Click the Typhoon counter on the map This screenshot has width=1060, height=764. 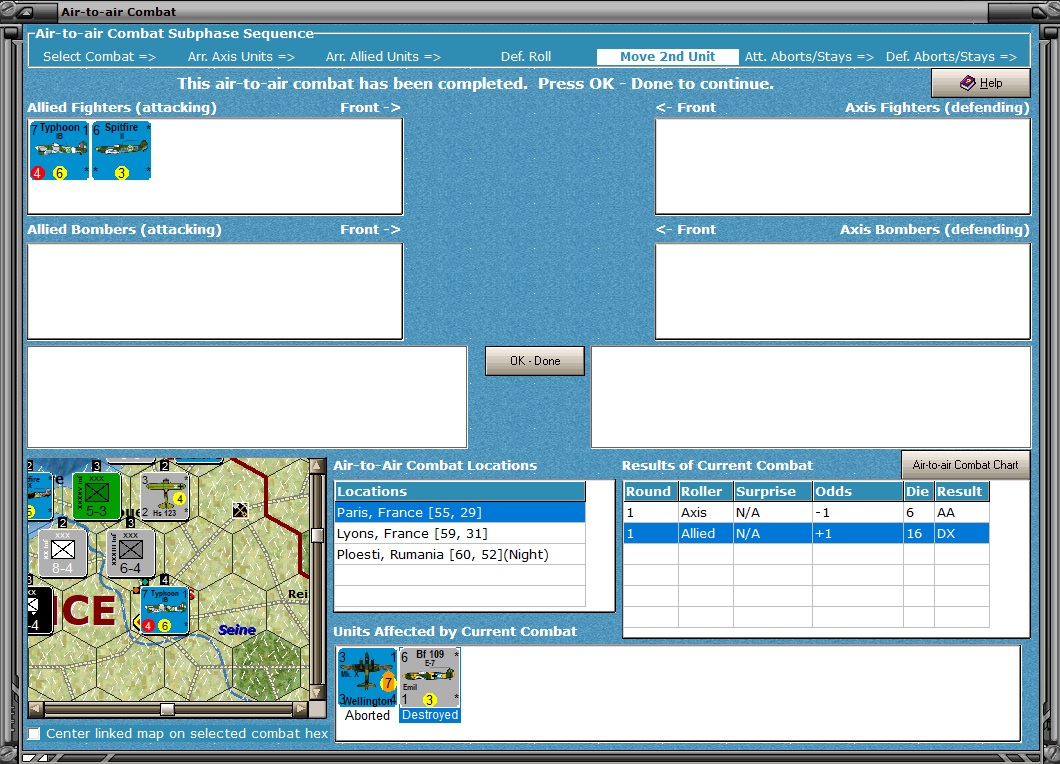164,610
